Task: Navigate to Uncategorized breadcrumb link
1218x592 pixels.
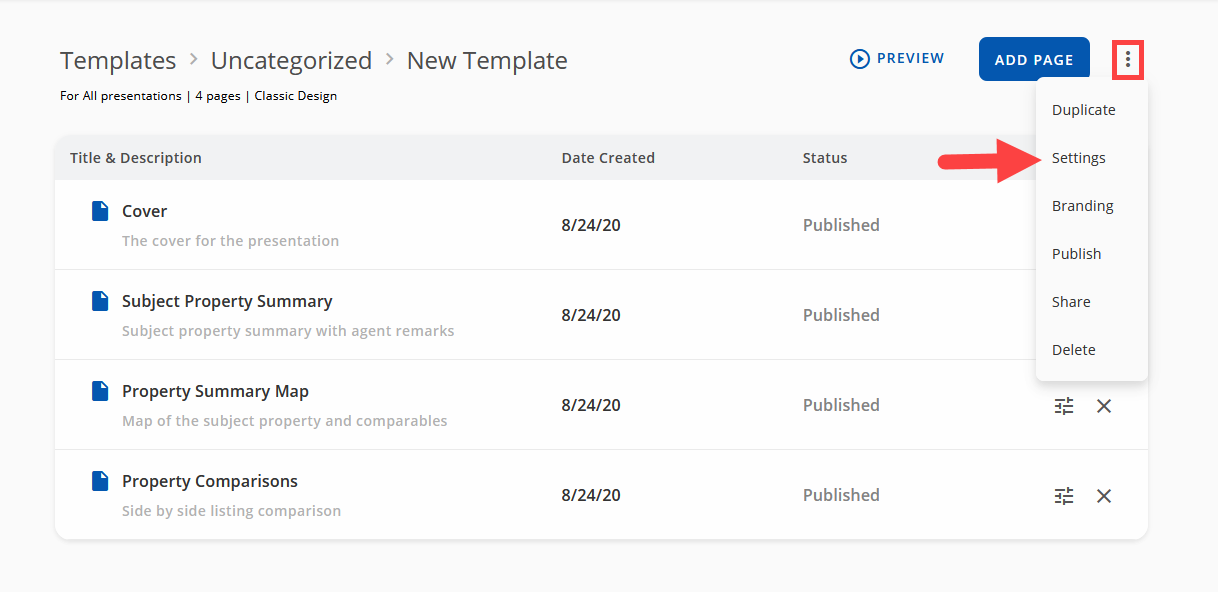Action: pyautogui.click(x=291, y=61)
